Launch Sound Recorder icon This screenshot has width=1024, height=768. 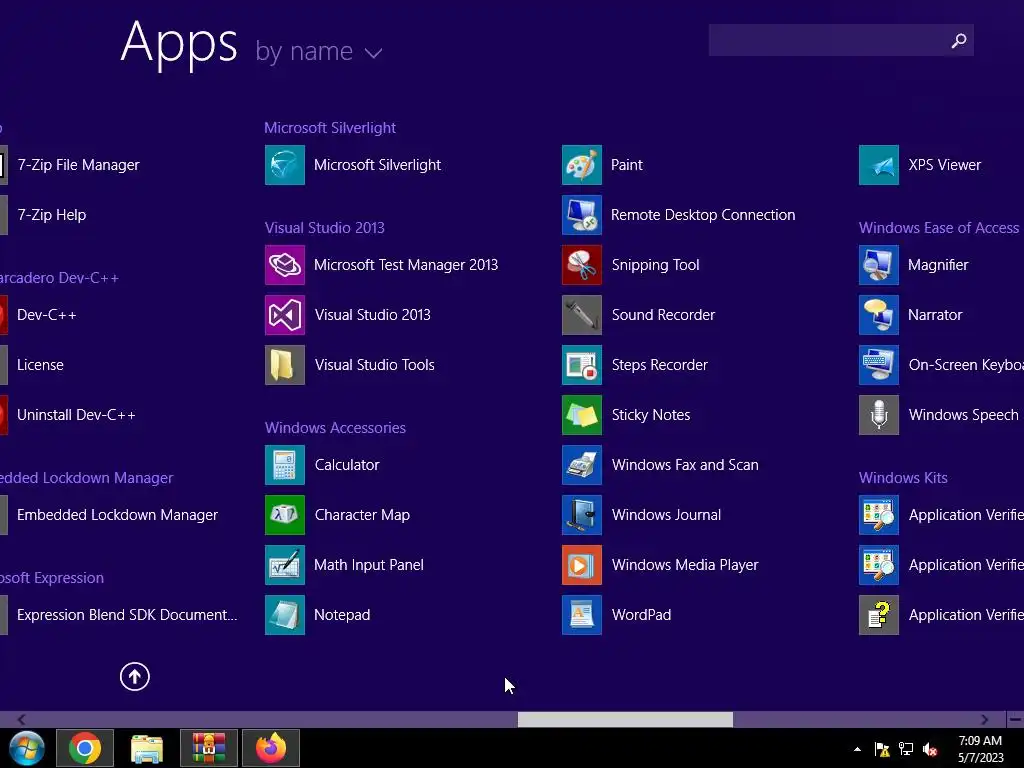tap(582, 315)
